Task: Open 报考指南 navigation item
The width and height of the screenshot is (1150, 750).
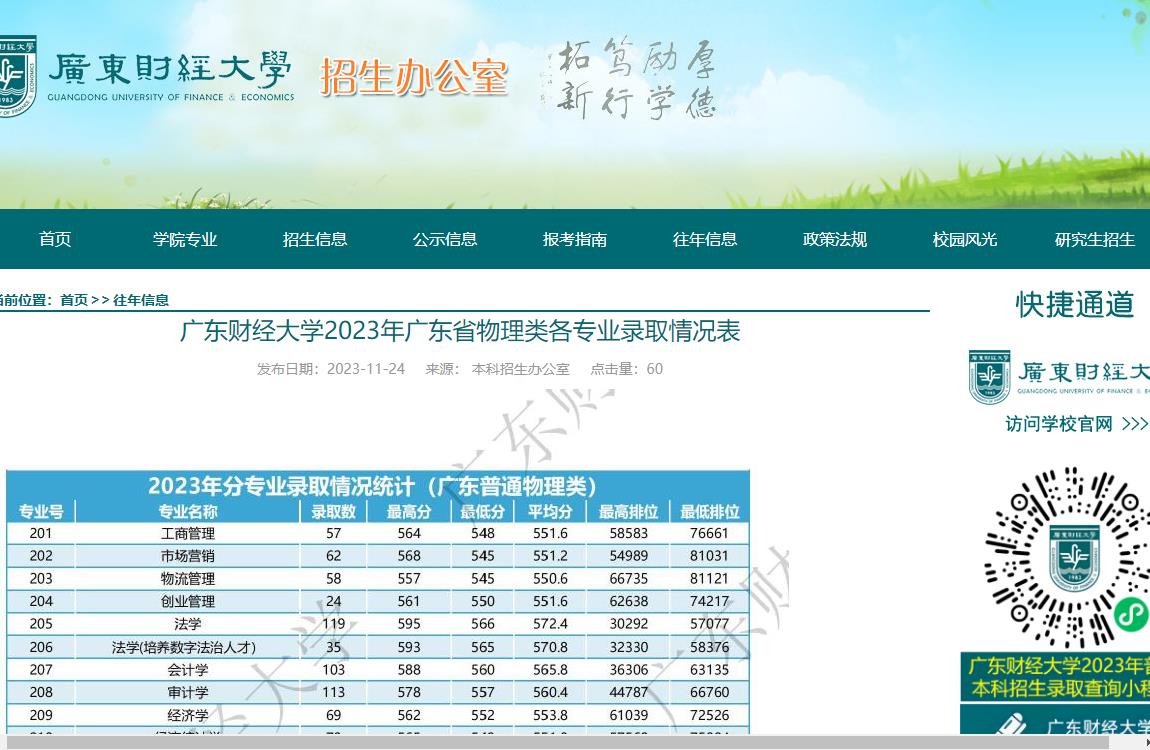Action: (575, 239)
